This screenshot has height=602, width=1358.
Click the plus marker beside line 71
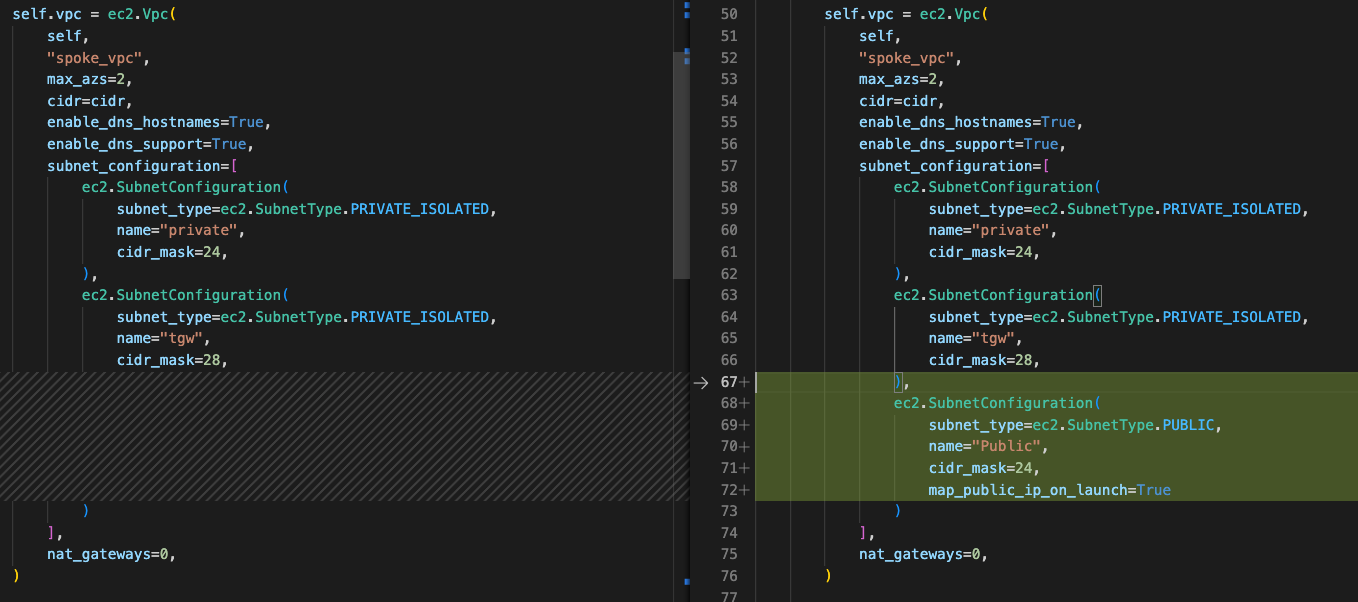pos(744,468)
